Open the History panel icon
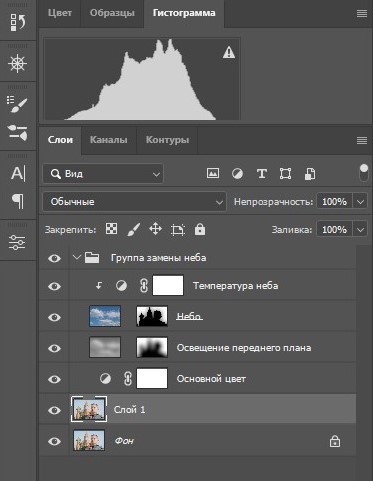This screenshot has height=481, width=373. pyautogui.click(x=18, y=22)
